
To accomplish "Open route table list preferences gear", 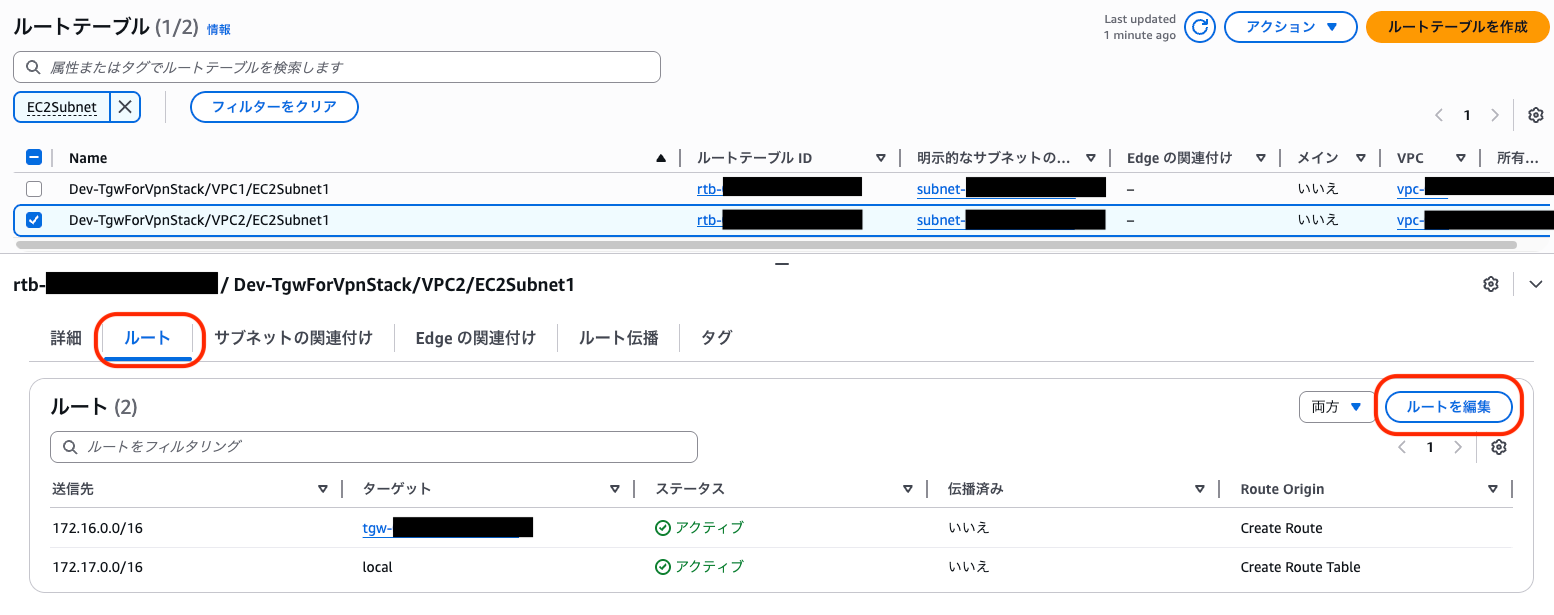I will pyautogui.click(x=1536, y=115).
